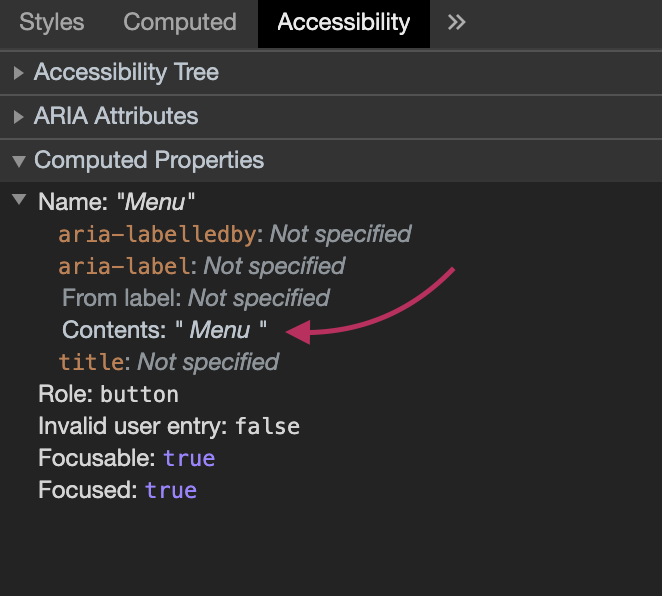Image resolution: width=662 pixels, height=596 pixels.
Task: Collapse the Name property triangle
Action: (x=19, y=199)
